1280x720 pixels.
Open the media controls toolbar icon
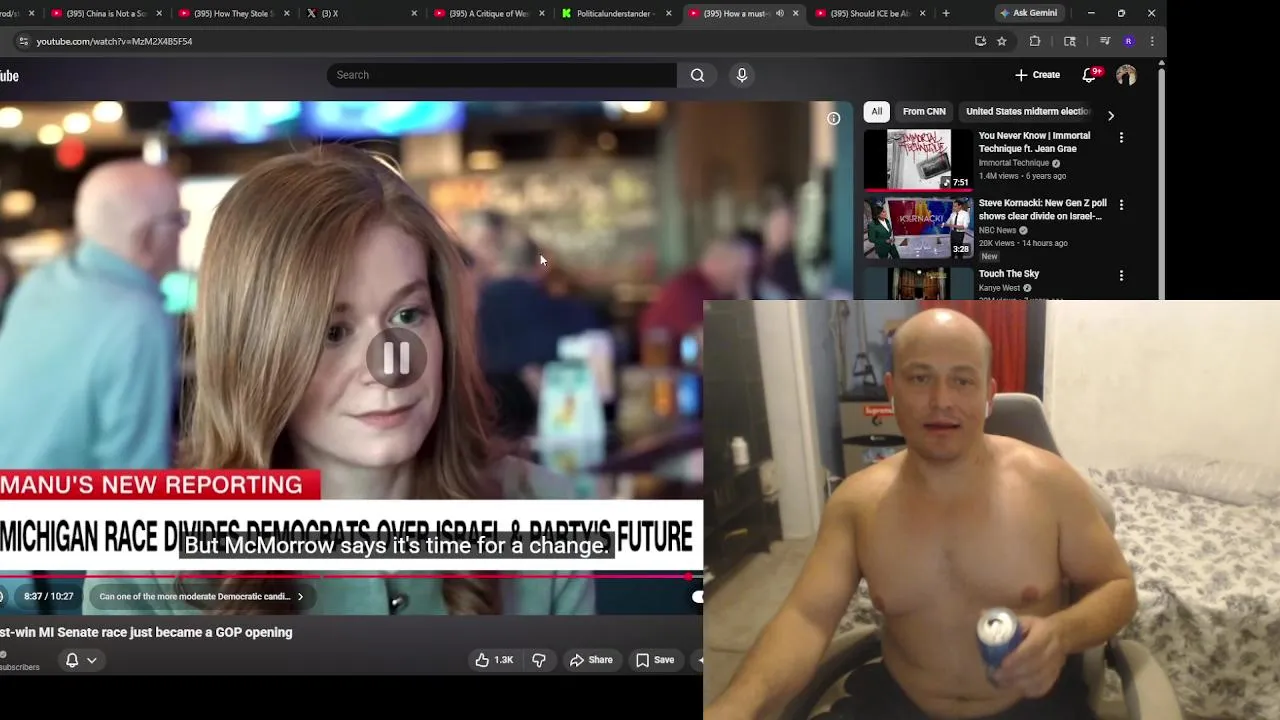coord(1105,42)
